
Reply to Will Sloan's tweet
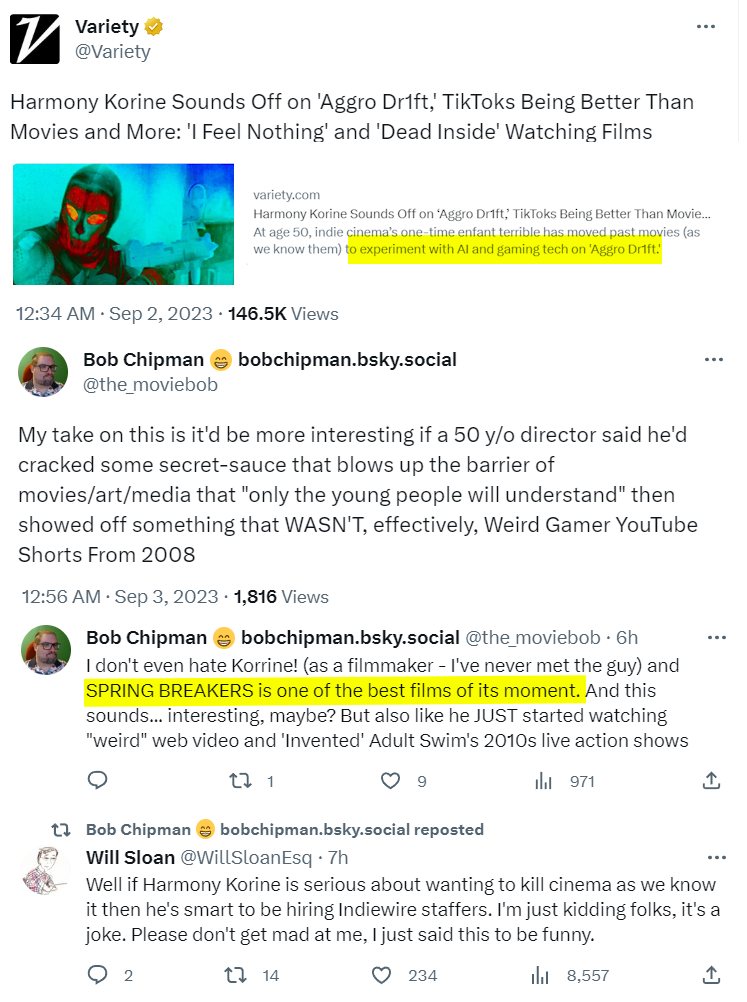(x=97, y=975)
